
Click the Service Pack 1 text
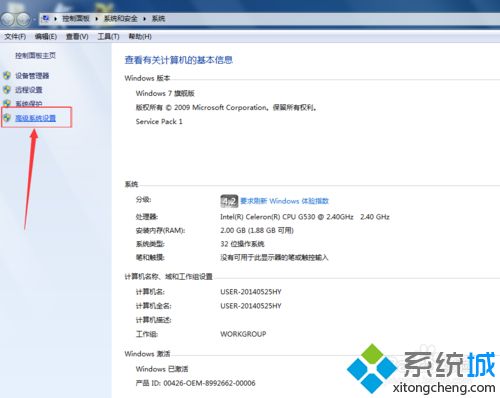[x=159, y=122]
